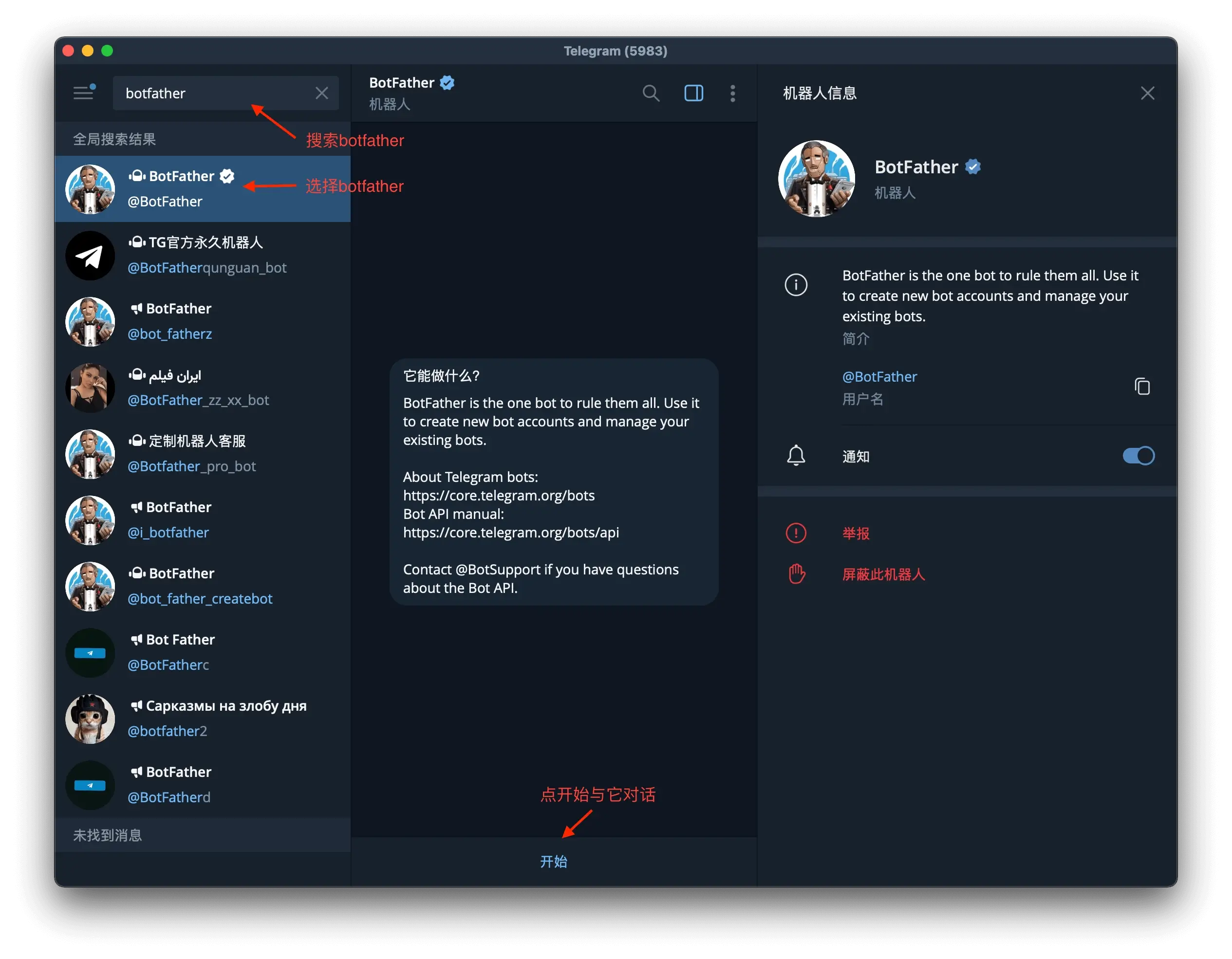Click the 简介 bio label
Screen dimensions: 1232x959
click(x=855, y=338)
